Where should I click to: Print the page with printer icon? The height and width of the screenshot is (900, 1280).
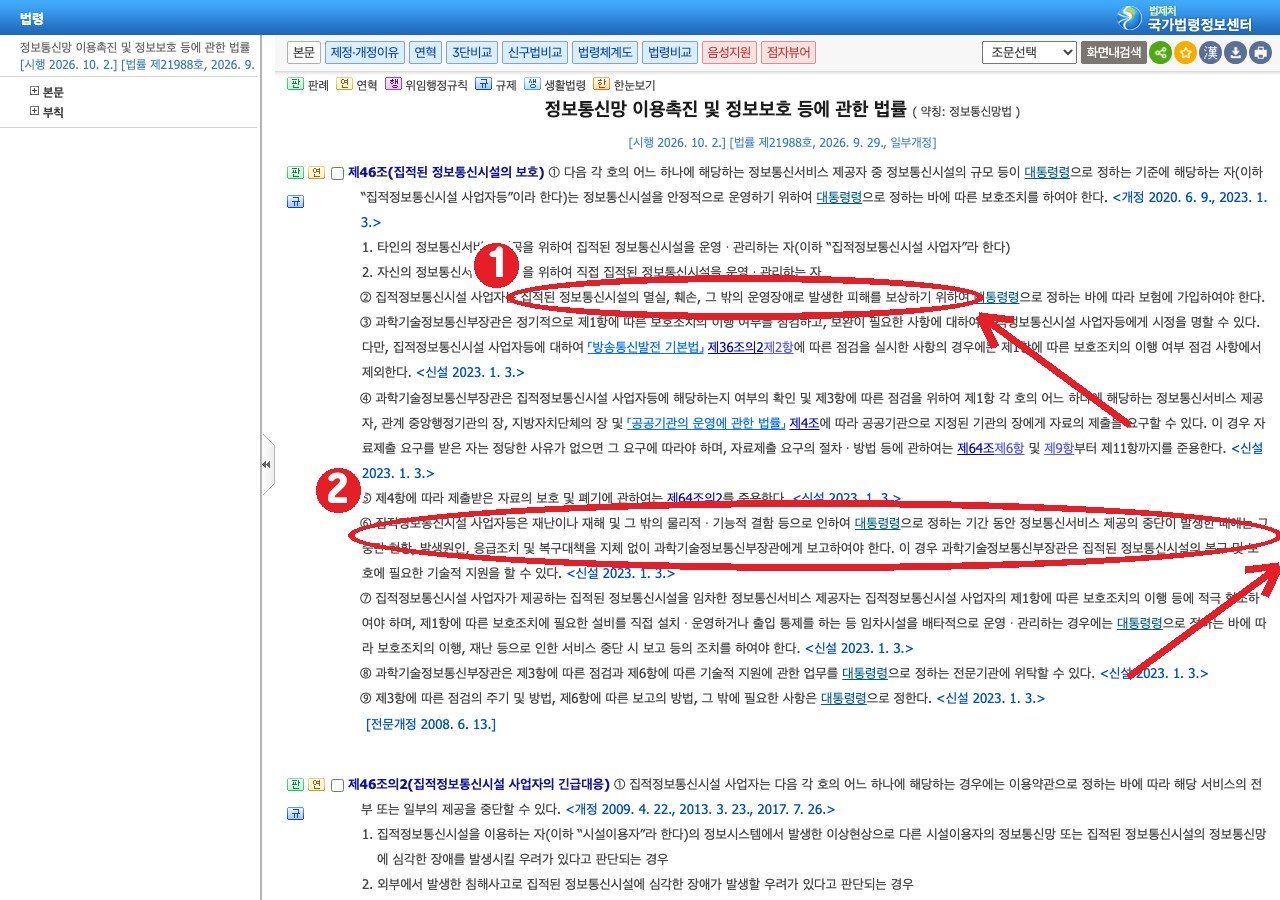pyautogui.click(x=1261, y=53)
